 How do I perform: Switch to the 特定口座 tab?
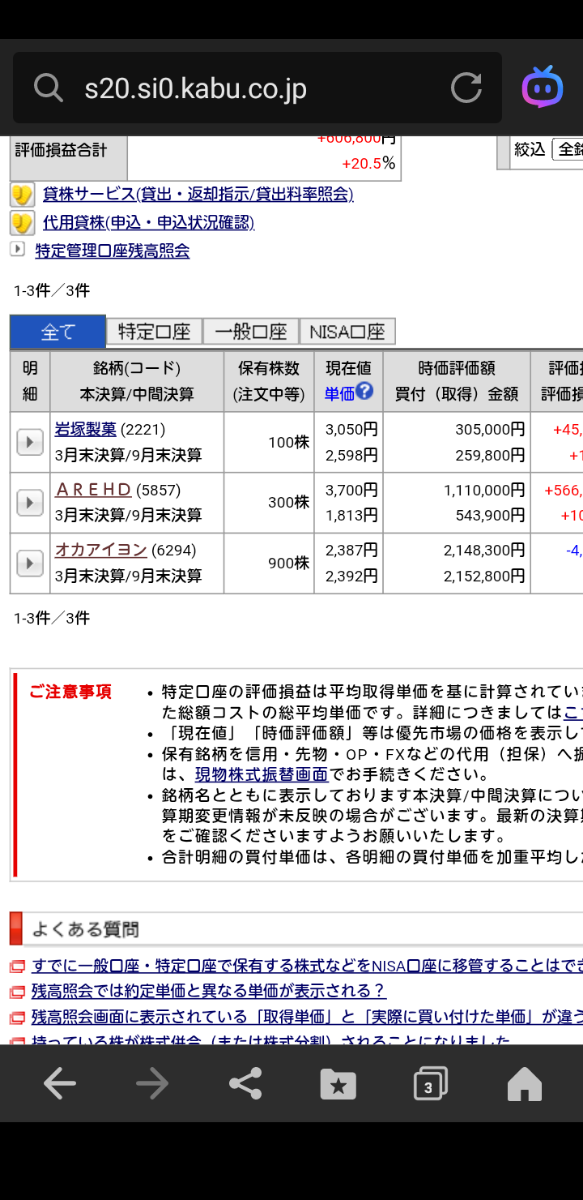154,332
